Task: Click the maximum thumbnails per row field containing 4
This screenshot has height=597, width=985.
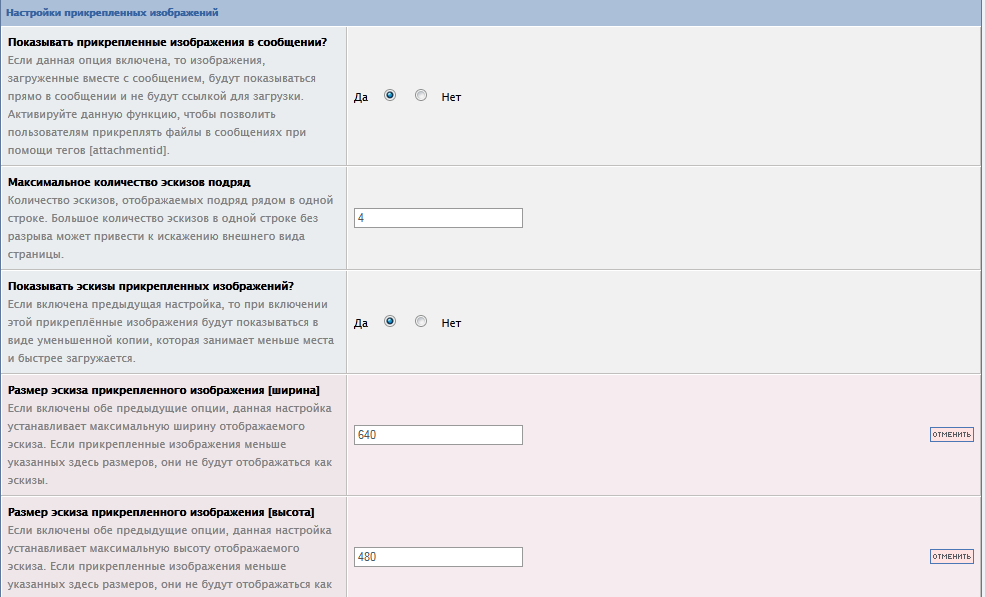Action: click(x=438, y=218)
